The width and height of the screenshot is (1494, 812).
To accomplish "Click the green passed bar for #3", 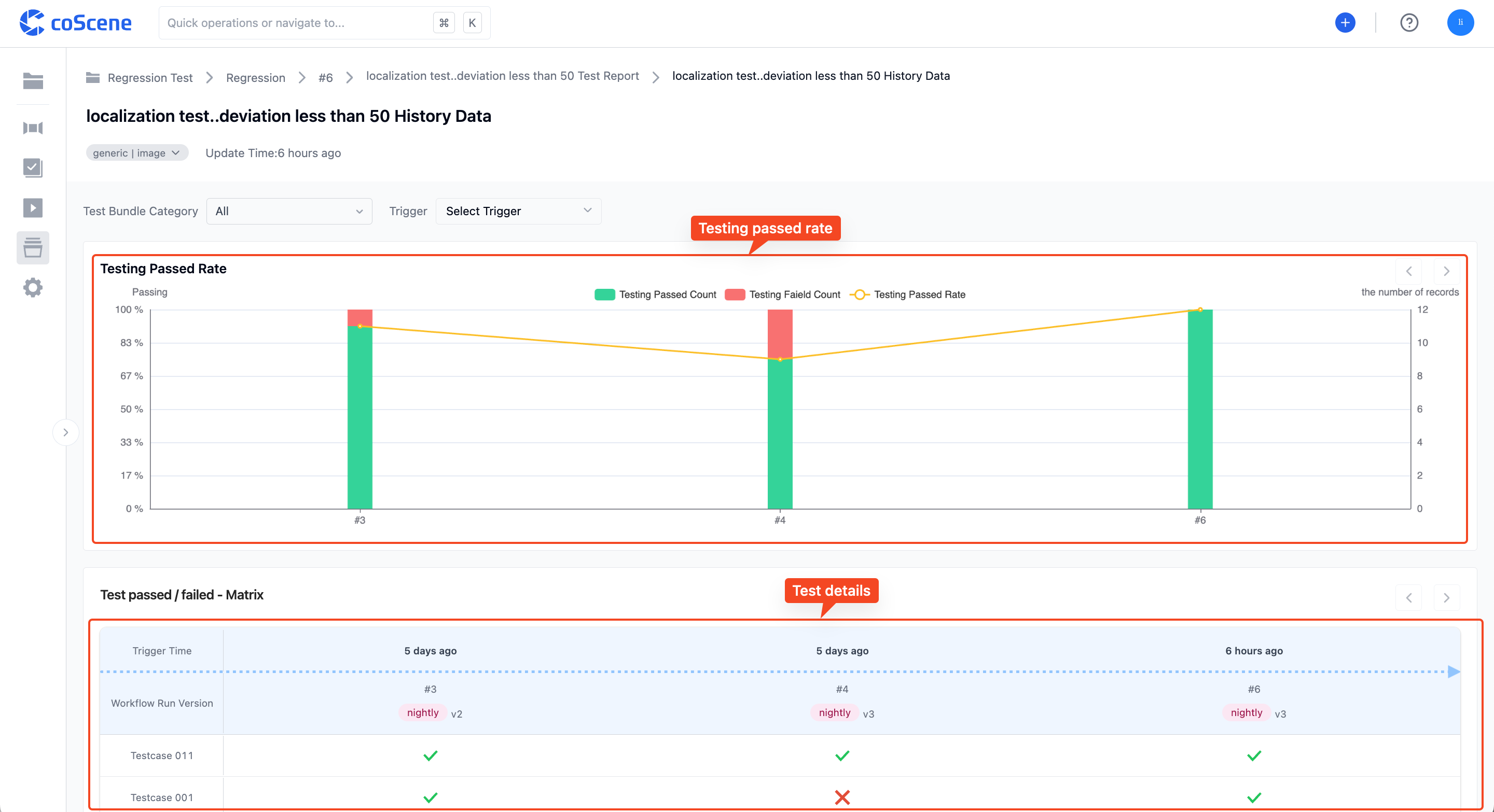I will coord(359,417).
